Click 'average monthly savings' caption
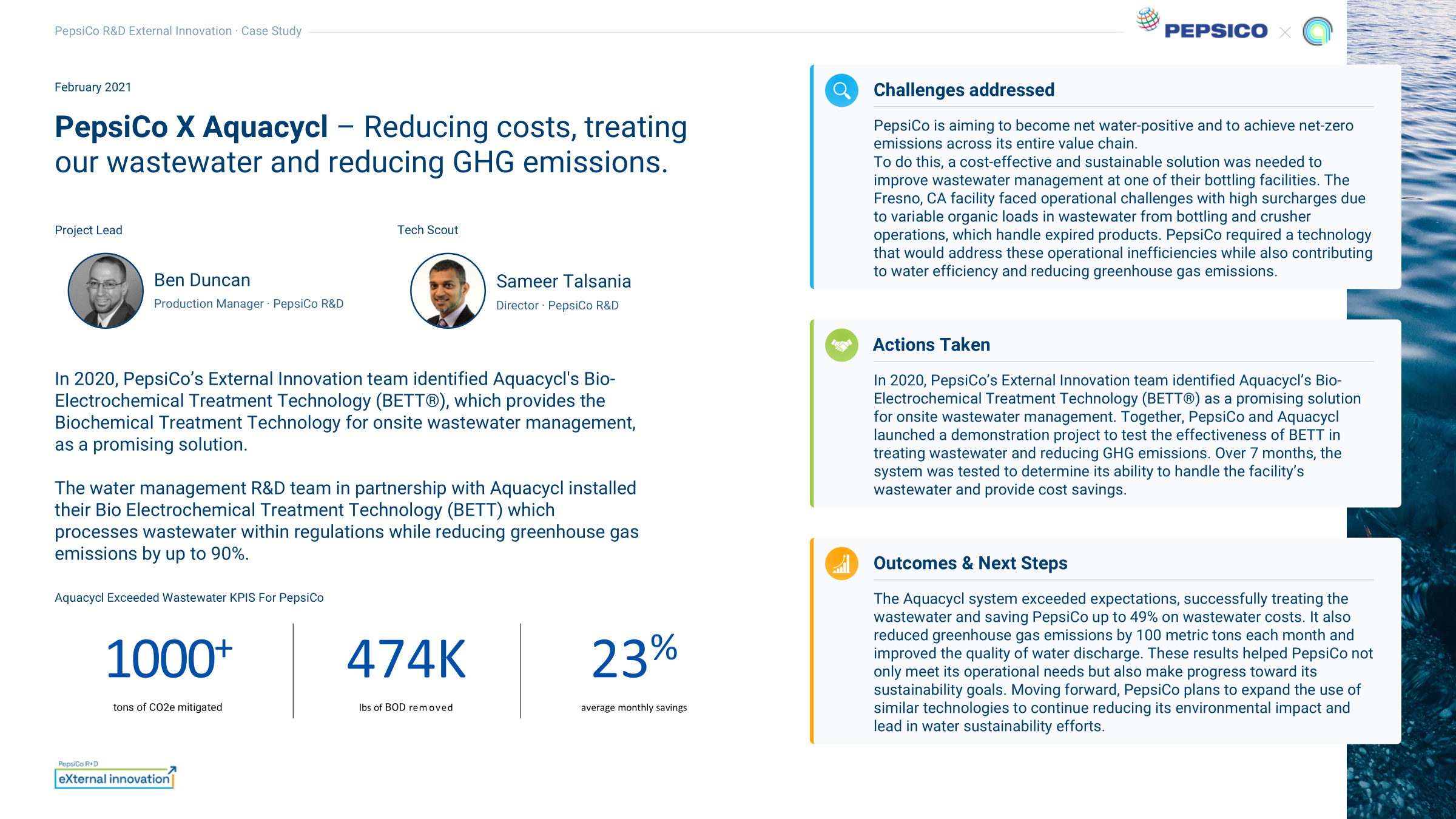Viewport: 1456px width, 819px height. (634, 707)
